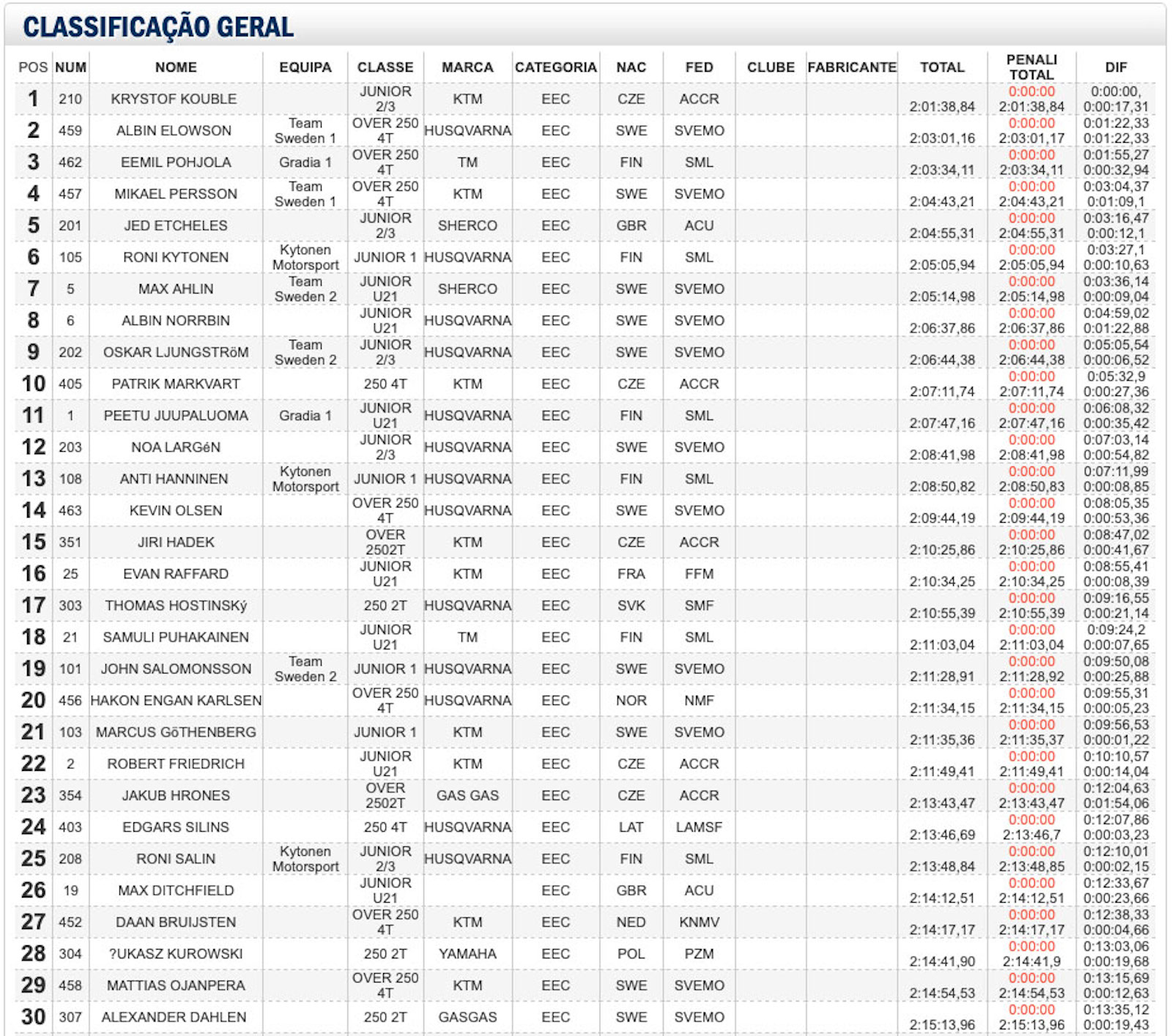1172x1036 pixels.
Task: Select rider name ANTI HANNINEN
Action: [174, 479]
